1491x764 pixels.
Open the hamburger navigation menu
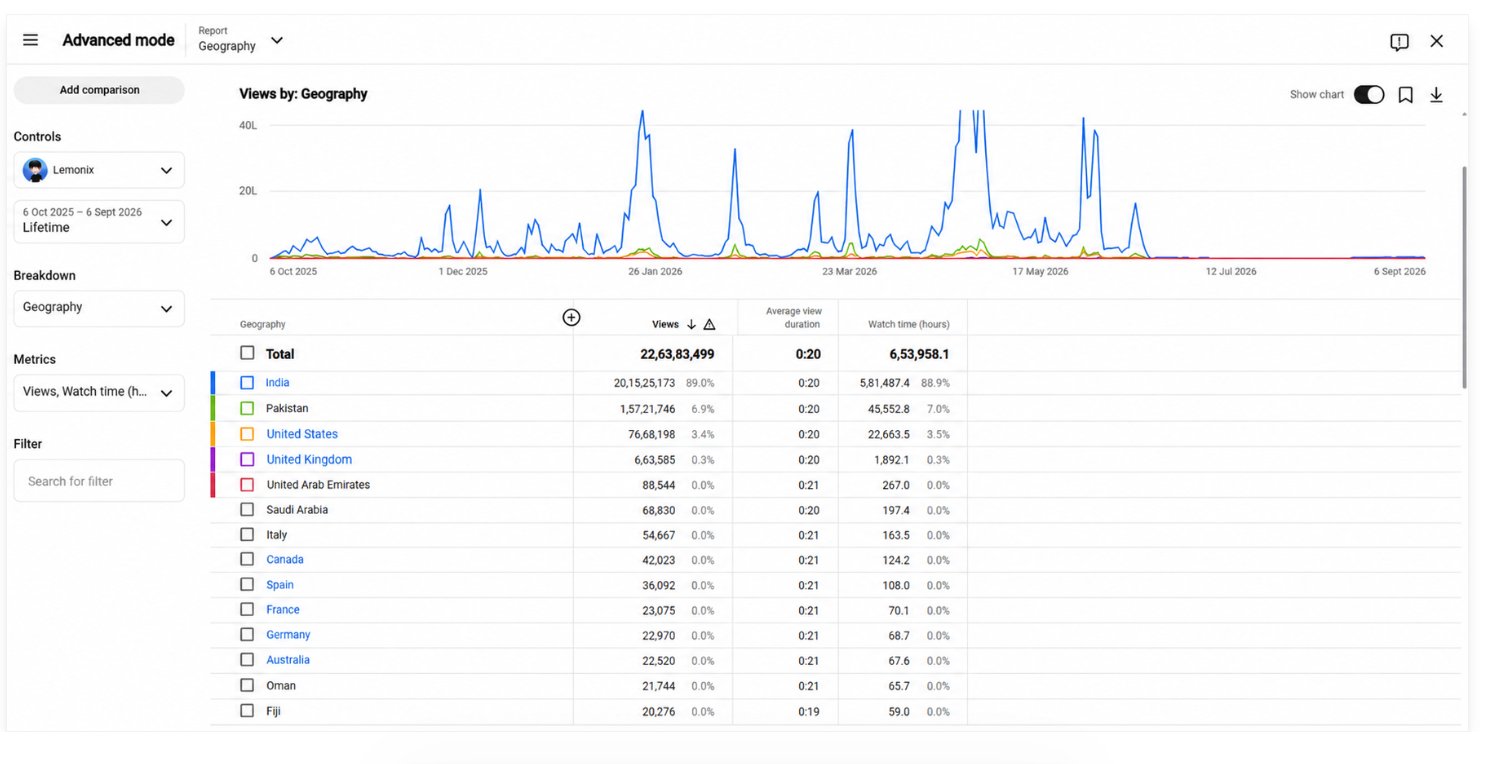pos(30,40)
